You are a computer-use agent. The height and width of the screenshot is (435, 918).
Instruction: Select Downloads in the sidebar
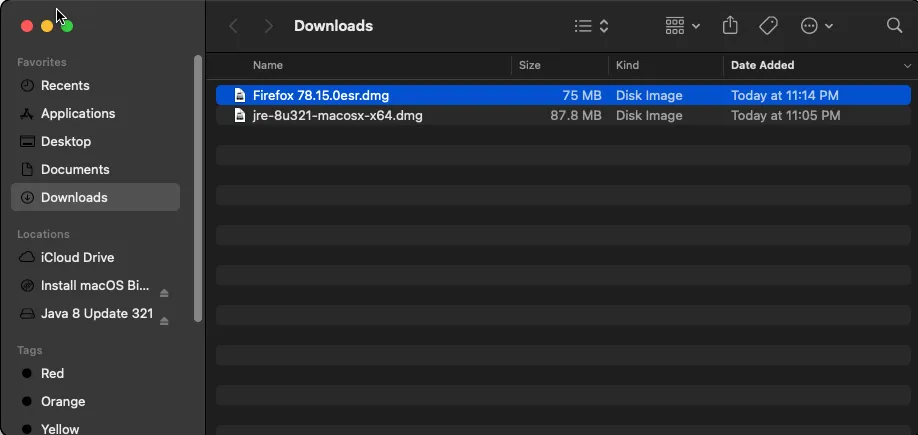95,197
